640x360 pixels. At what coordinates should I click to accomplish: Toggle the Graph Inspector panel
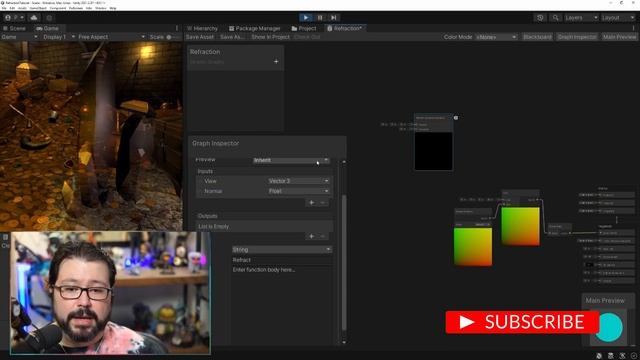(577, 37)
